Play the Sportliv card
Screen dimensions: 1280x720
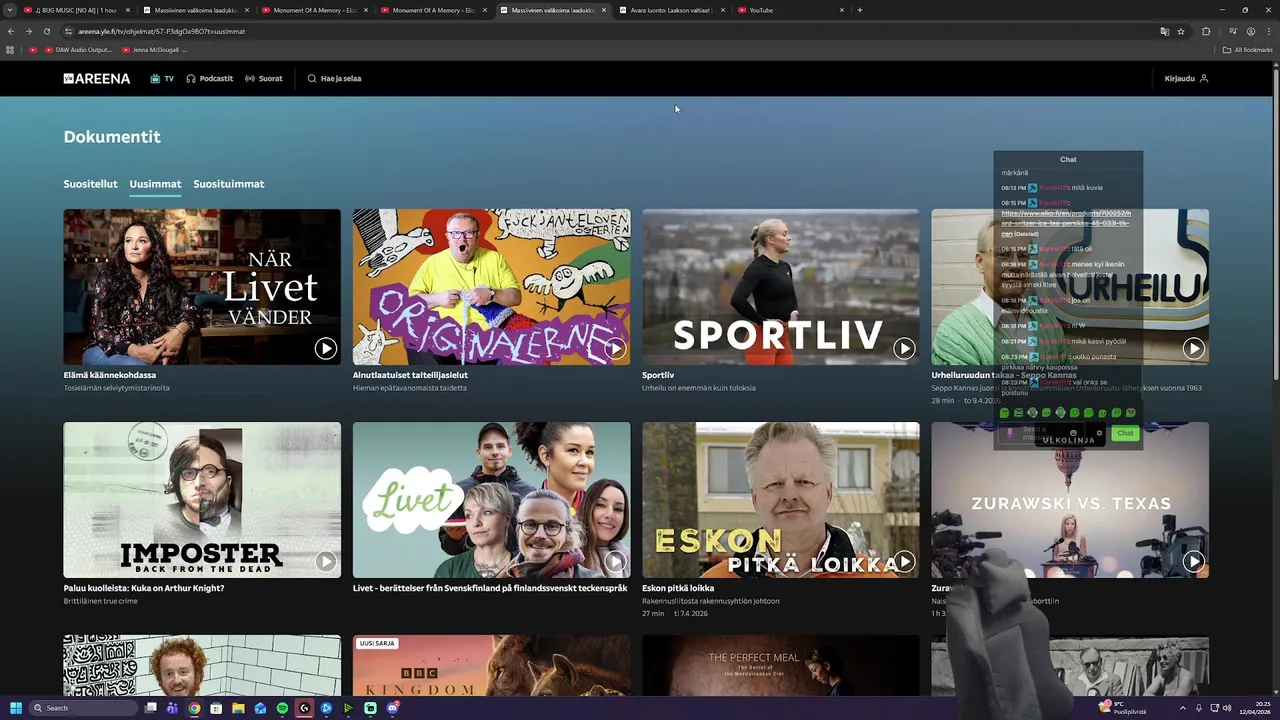pos(904,348)
